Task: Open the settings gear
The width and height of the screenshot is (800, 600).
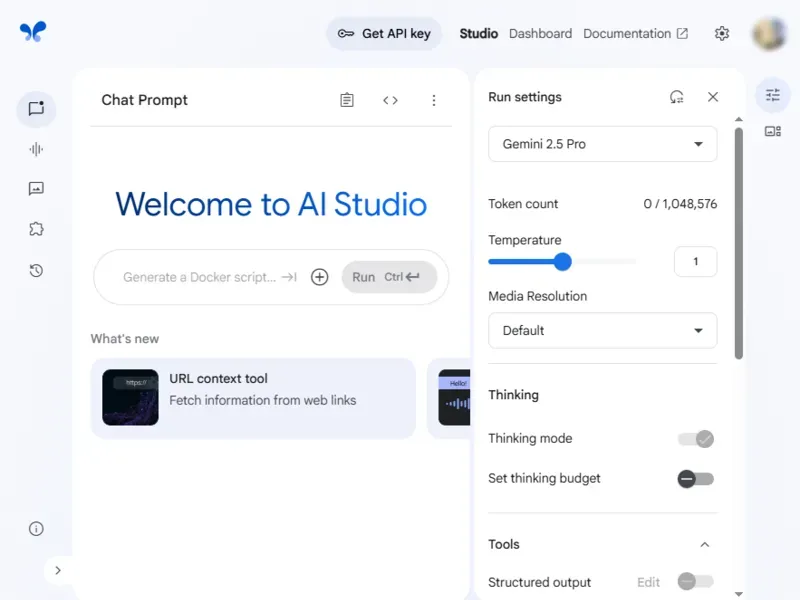Action: (x=722, y=33)
